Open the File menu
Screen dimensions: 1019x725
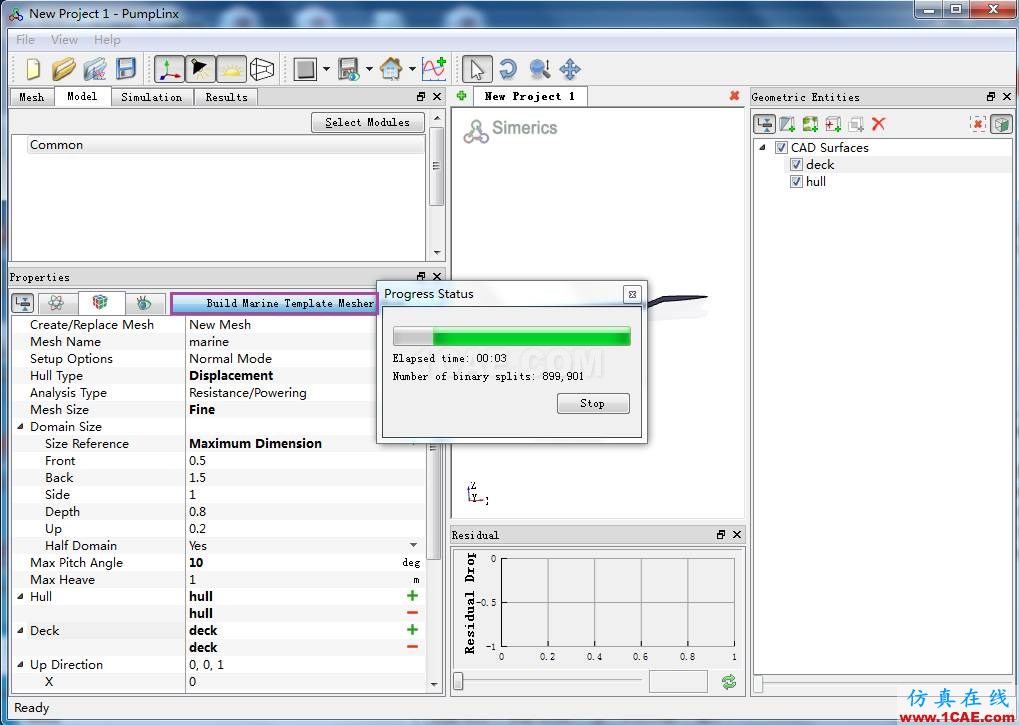(25, 40)
